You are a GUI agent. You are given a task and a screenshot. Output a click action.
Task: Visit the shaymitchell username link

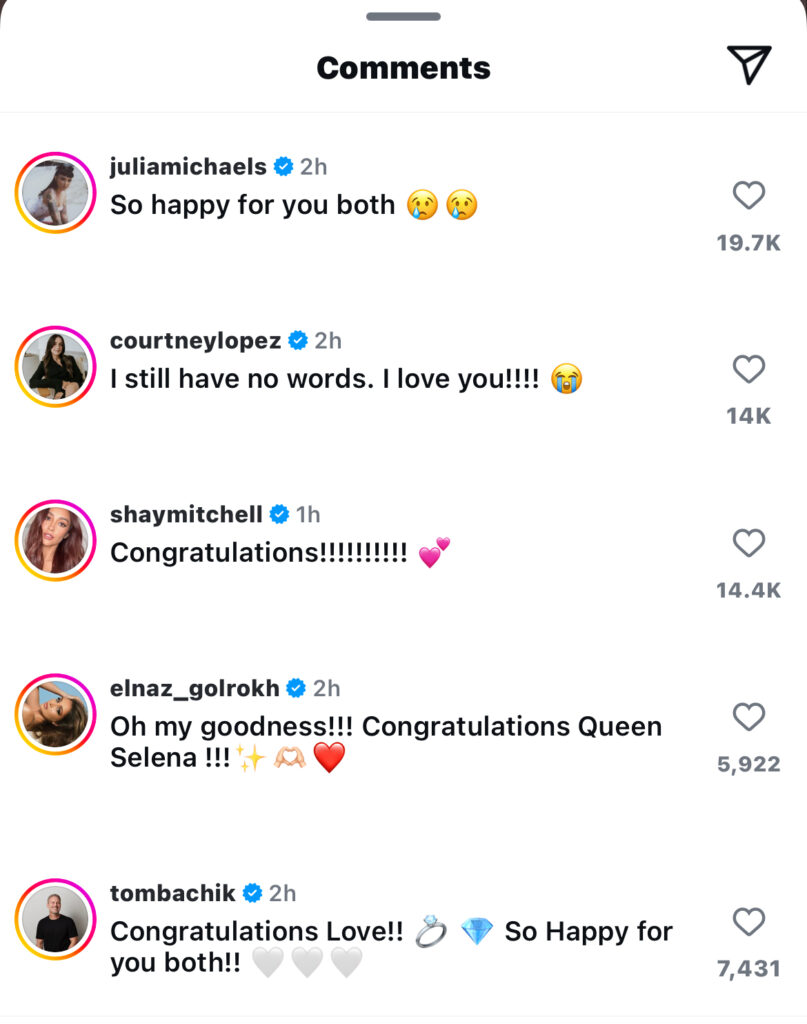click(x=186, y=514)
